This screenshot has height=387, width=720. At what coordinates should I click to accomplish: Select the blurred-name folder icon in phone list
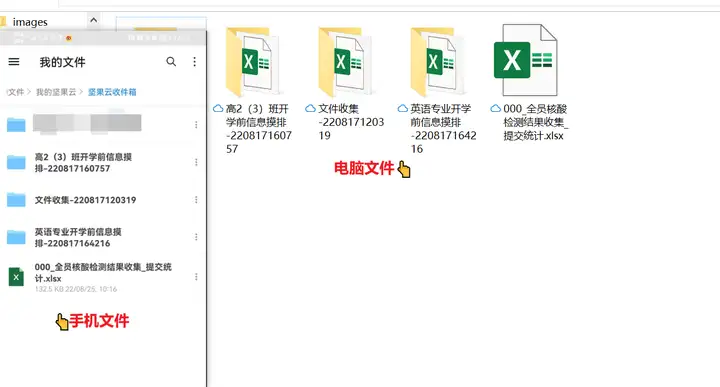[16, 124]
